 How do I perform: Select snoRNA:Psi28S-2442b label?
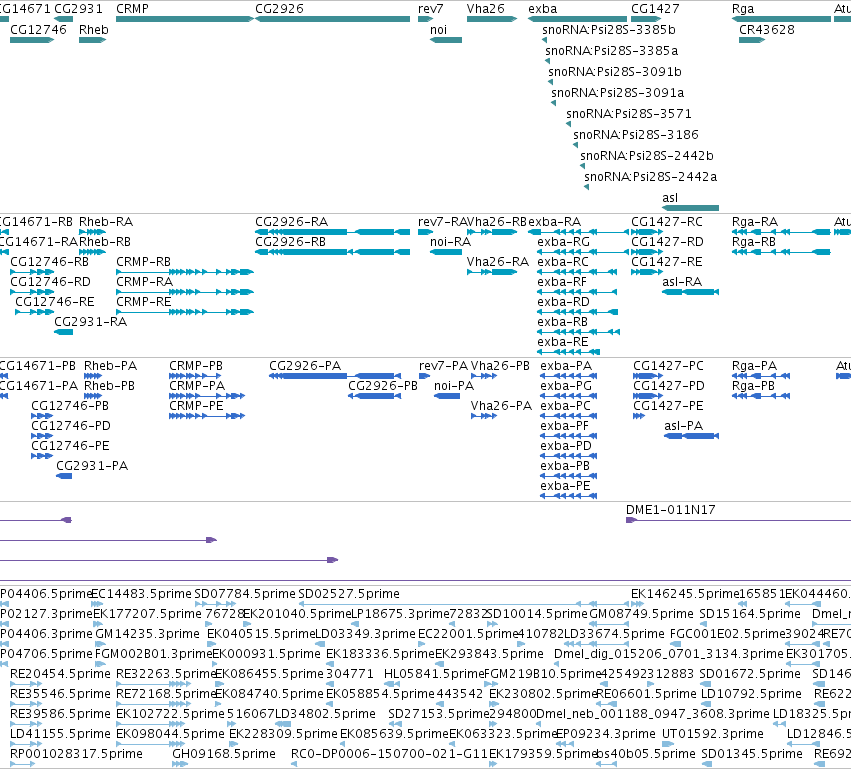point(646,156)
